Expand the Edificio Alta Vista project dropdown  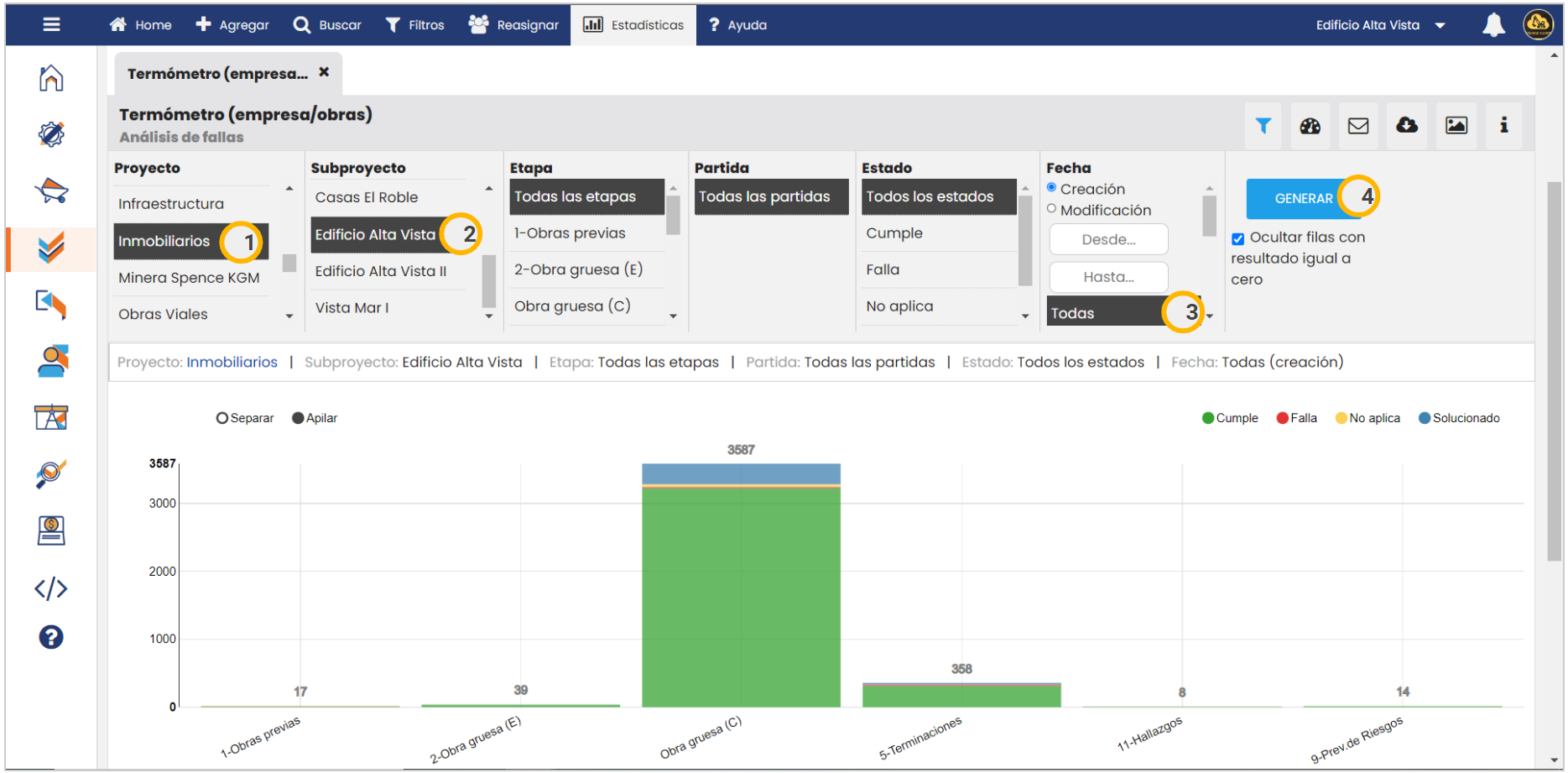point(1440,25)
